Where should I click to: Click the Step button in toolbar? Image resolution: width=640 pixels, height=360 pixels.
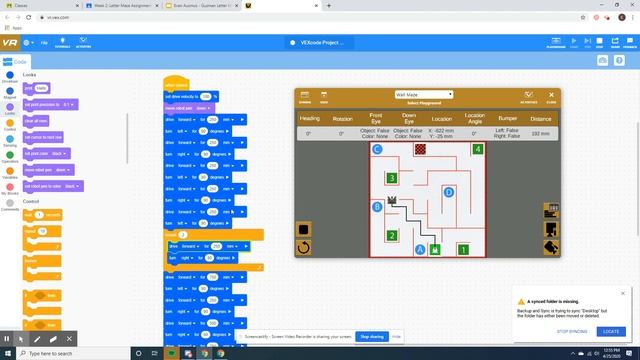pyautogui.click(x=587, y=42)
